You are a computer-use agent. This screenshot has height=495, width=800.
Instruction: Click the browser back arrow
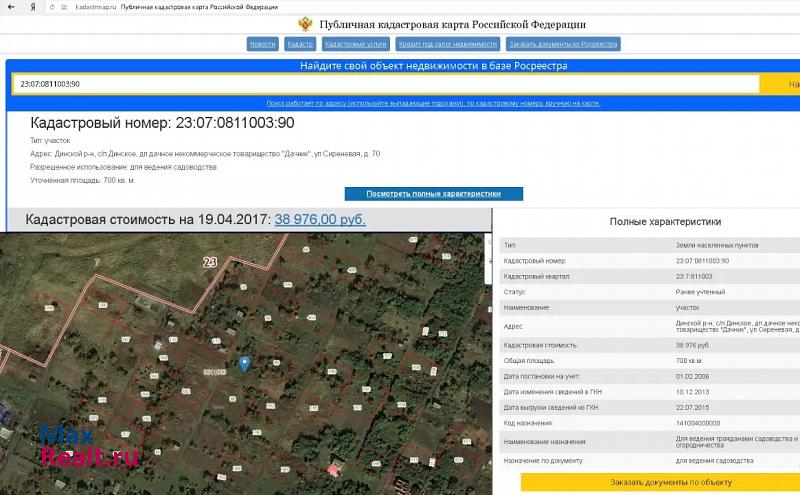point(11,6)
